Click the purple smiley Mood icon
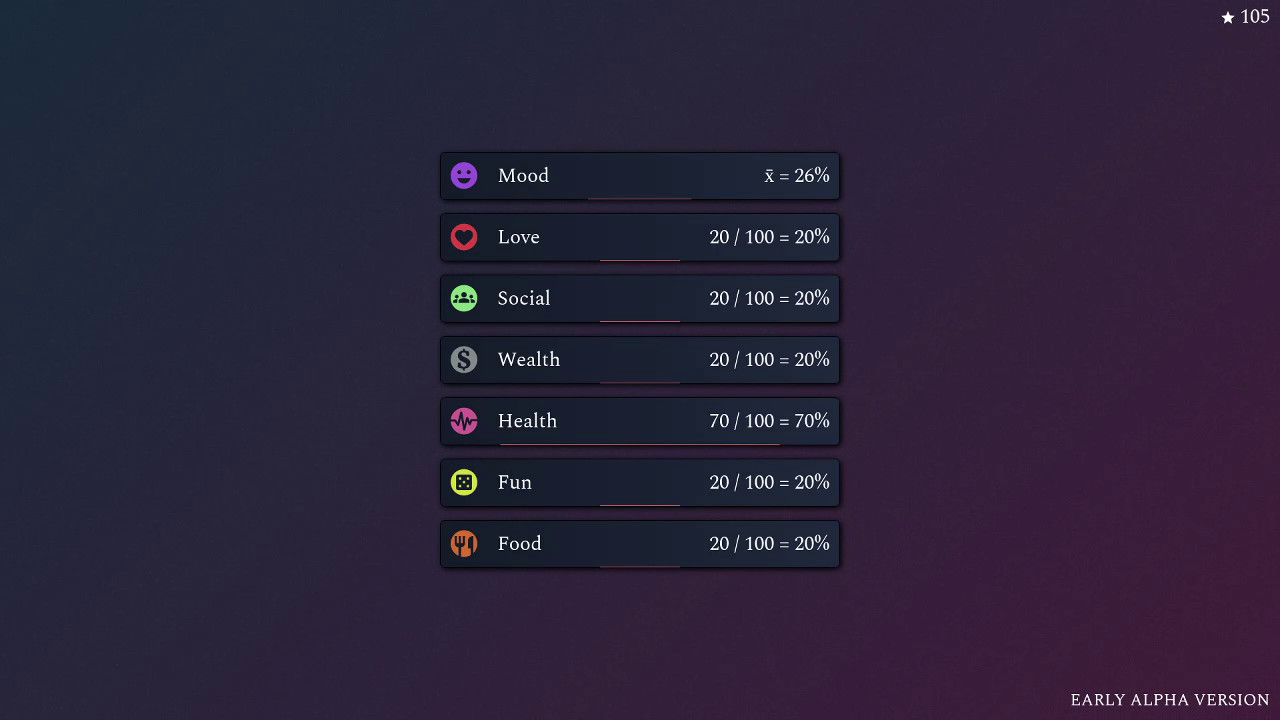This screenshot has height=720, width=1280. [x=464, y=175]
